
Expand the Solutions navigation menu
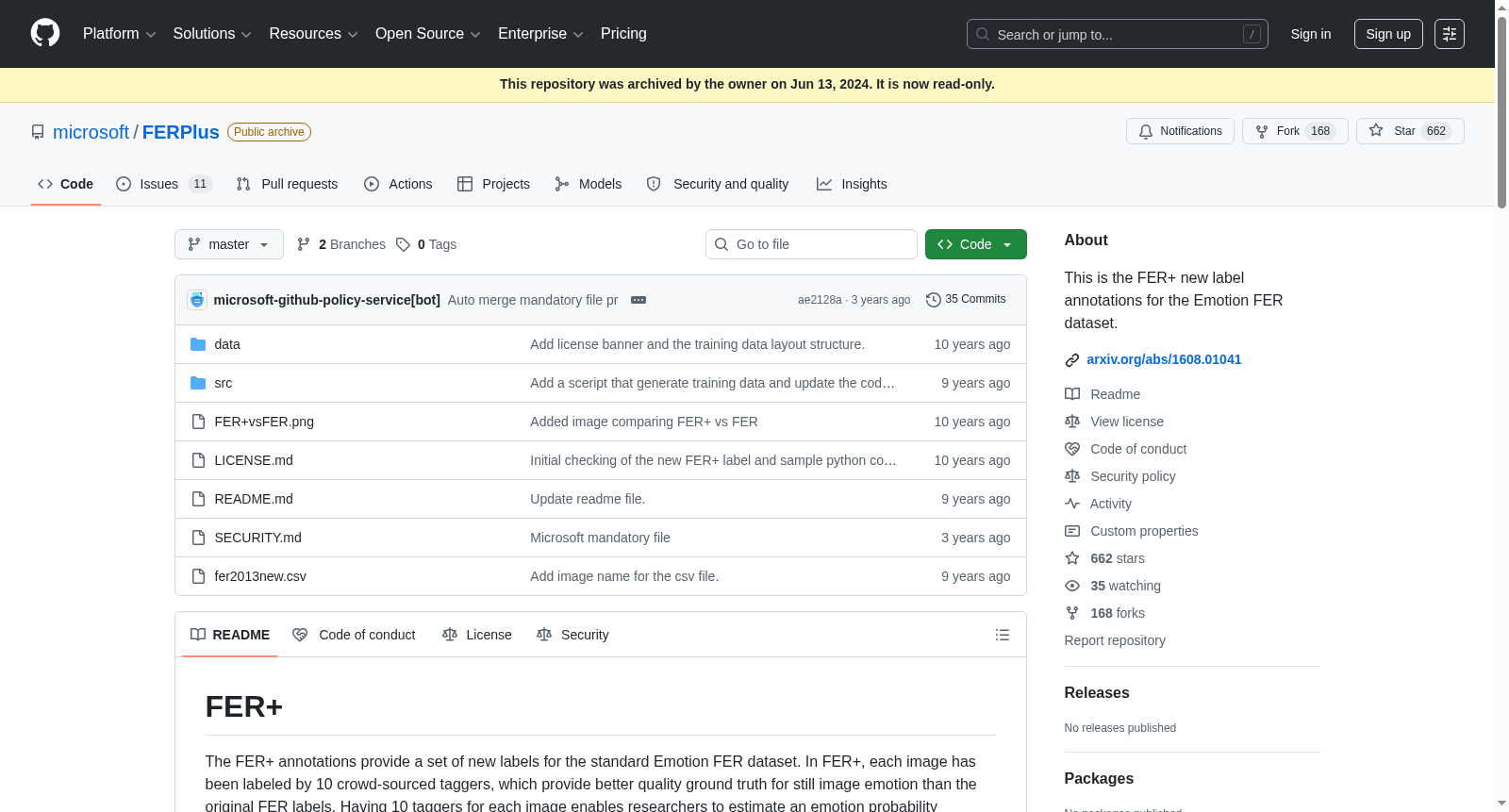212,34
